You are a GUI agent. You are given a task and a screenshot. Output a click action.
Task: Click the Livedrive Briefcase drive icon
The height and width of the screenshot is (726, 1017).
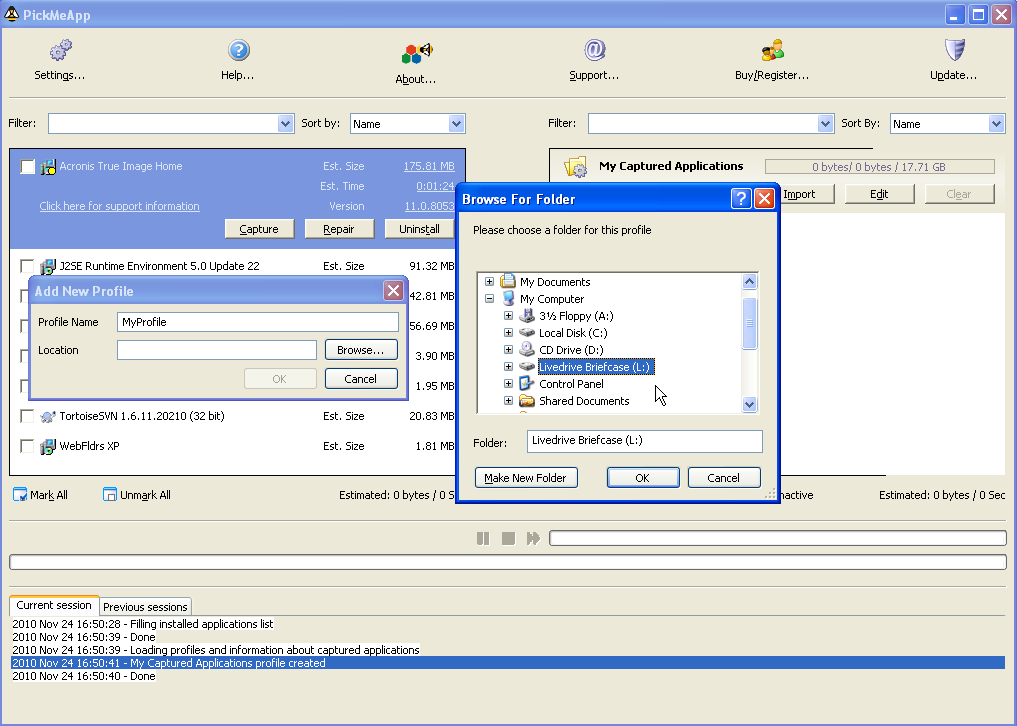(x=527, y=367)
